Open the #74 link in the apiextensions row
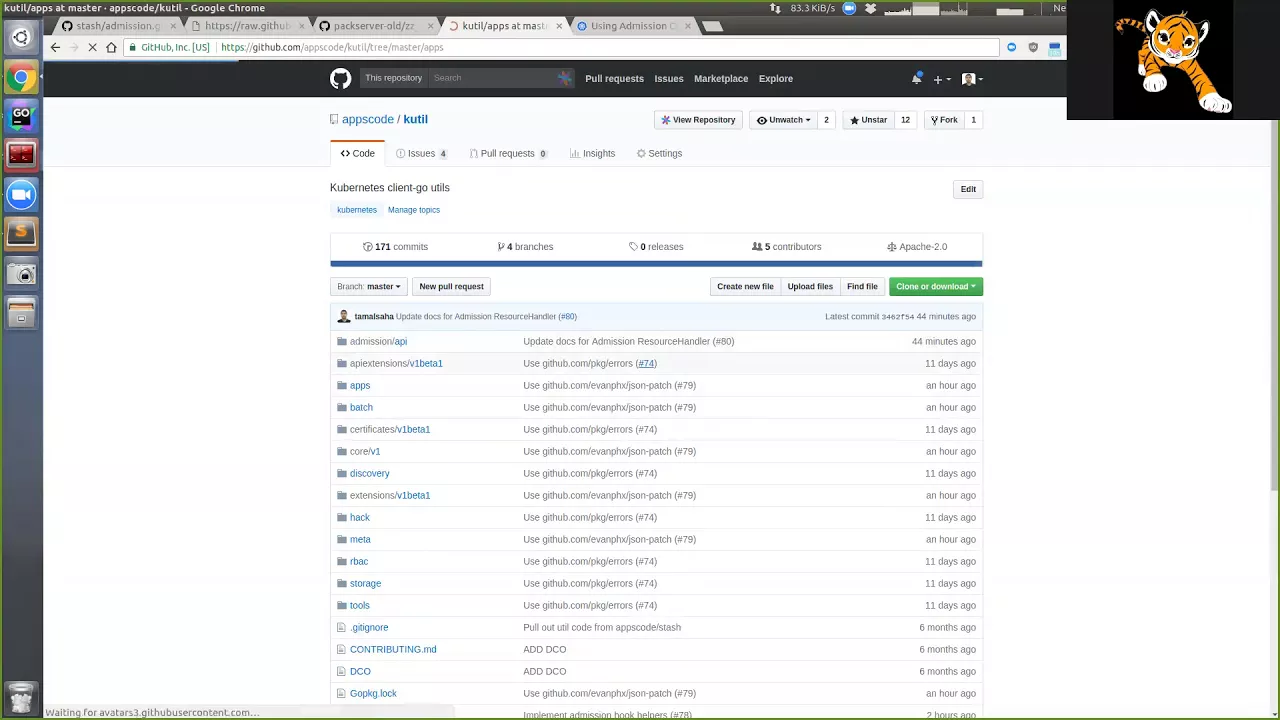This screenshot has width=1280, height=720. (646, 363)
